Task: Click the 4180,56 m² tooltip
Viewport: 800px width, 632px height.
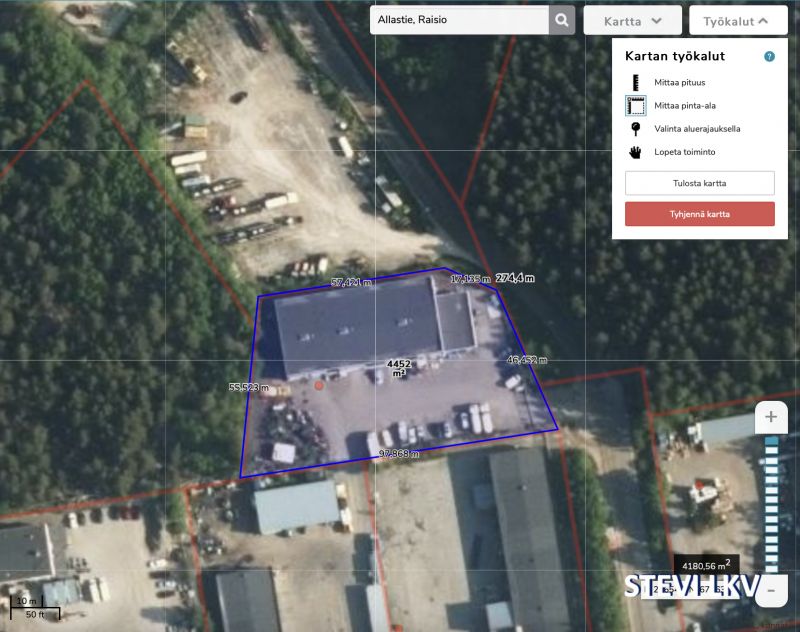Action: pos(706,565)
